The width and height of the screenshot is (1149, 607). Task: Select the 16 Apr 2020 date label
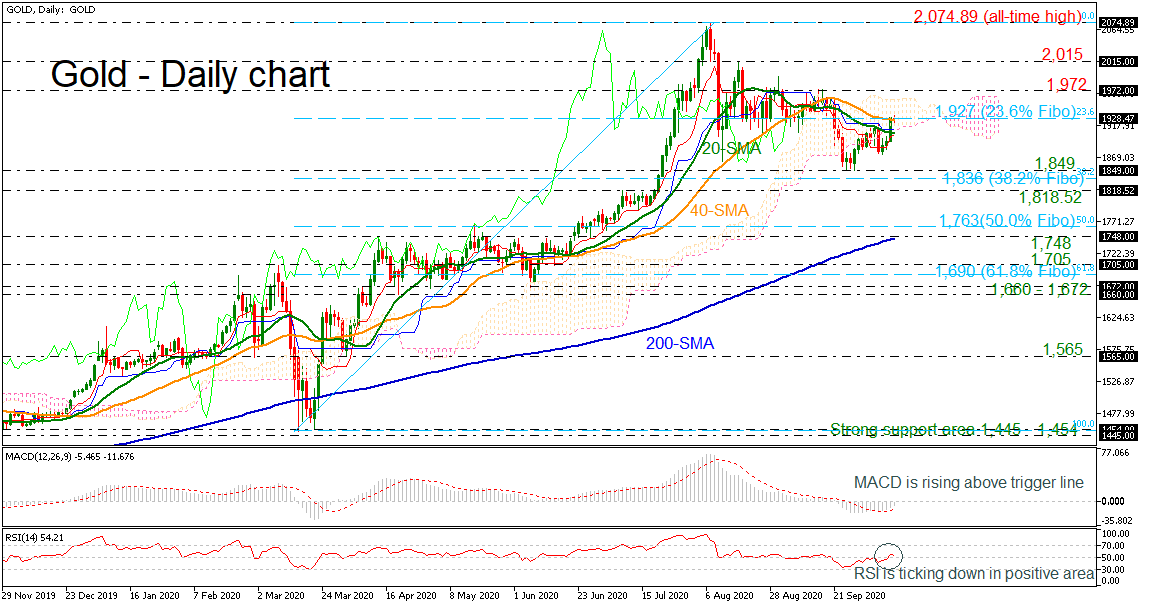tap(411, 596)
